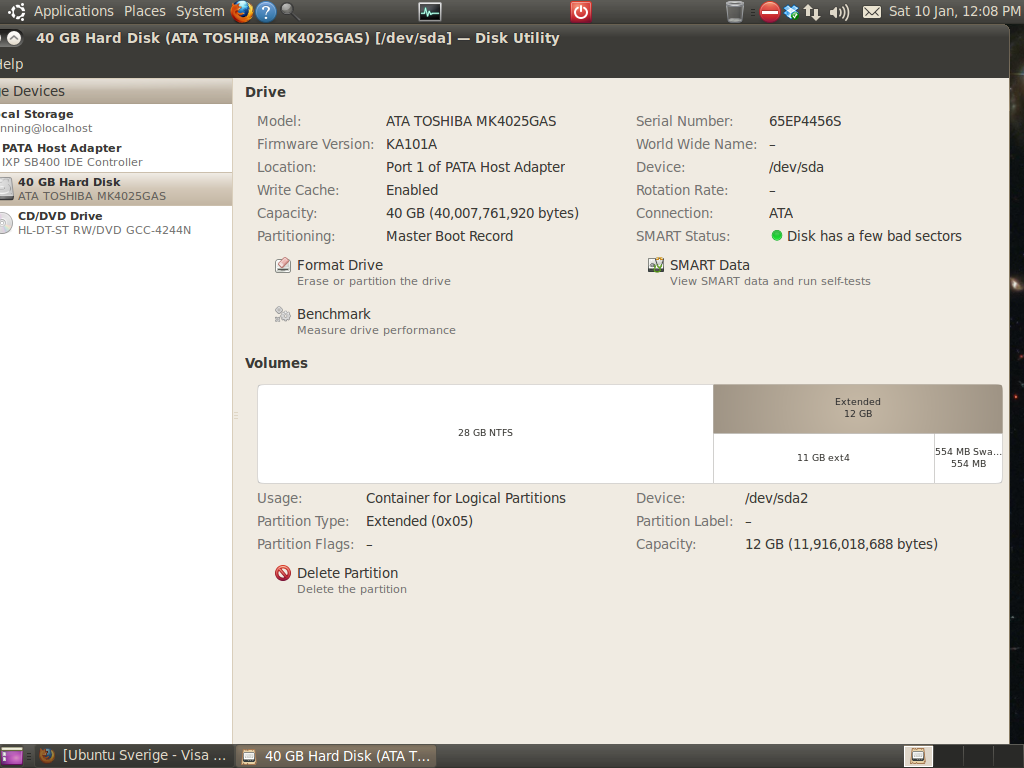Screen dimensions: 1024x768
Task: Select PATA Host Adapter in the sidebar
Action: click(x=116, y=155)
